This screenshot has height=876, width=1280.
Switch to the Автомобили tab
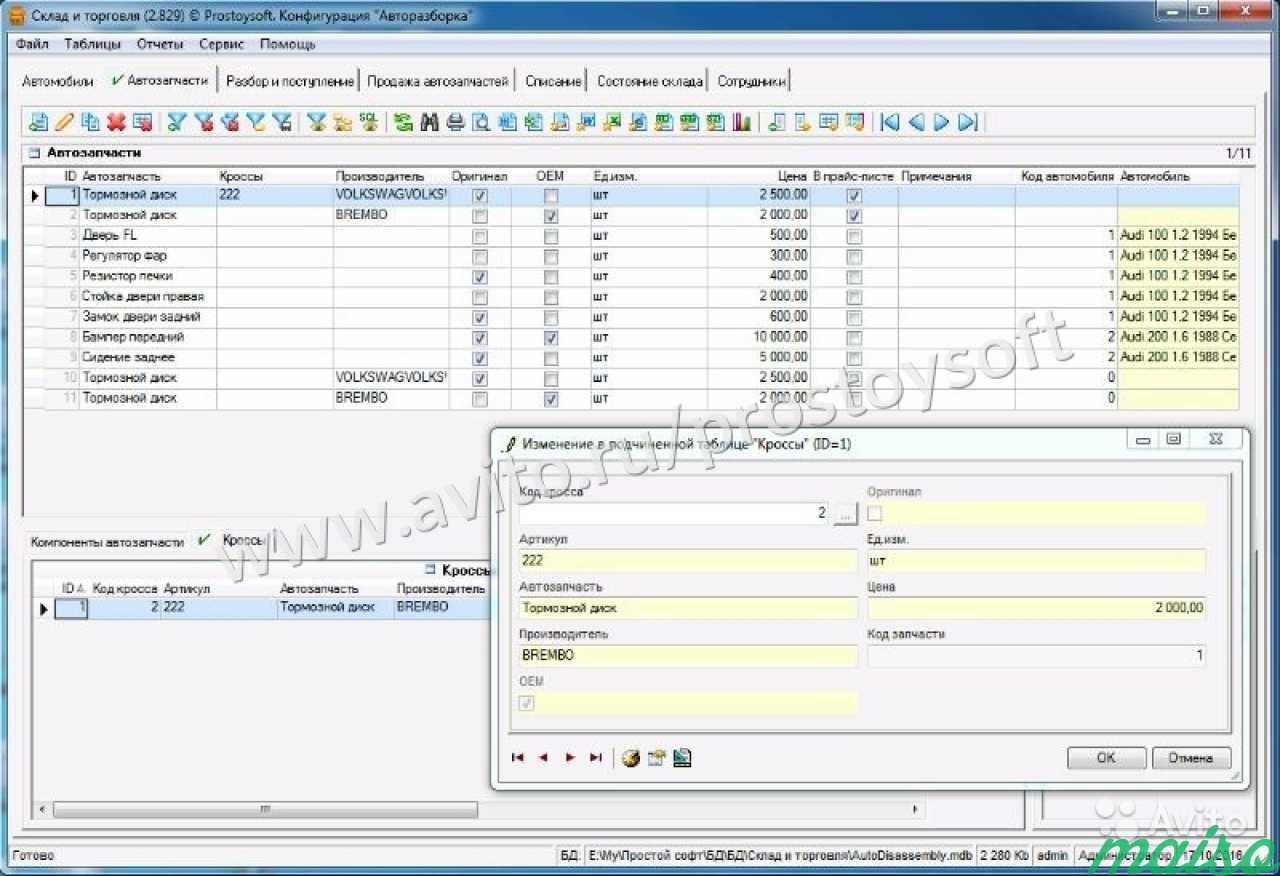coord(58,82)
